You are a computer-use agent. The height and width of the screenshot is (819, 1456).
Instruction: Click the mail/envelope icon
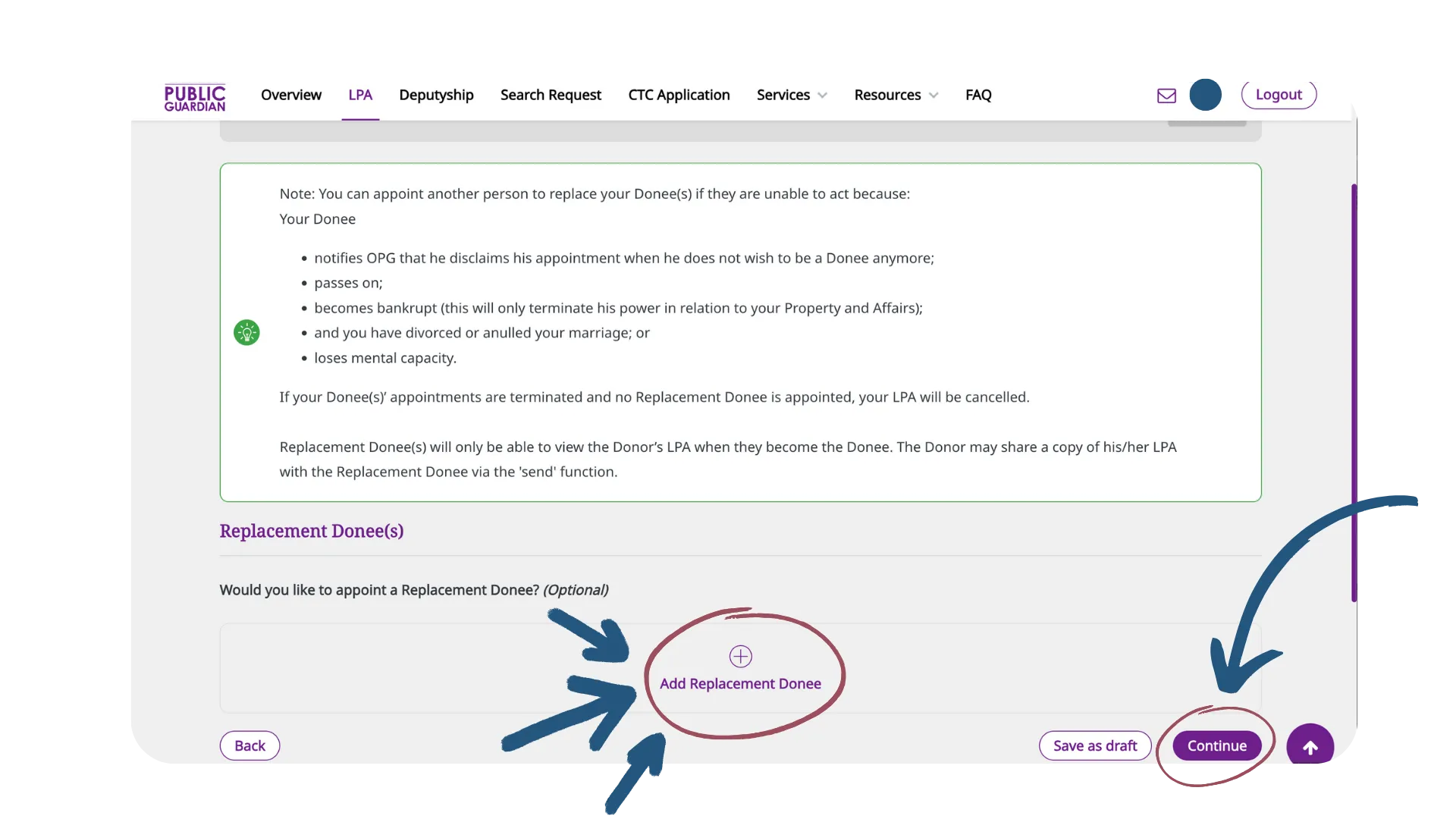(x=1166, y=95)
